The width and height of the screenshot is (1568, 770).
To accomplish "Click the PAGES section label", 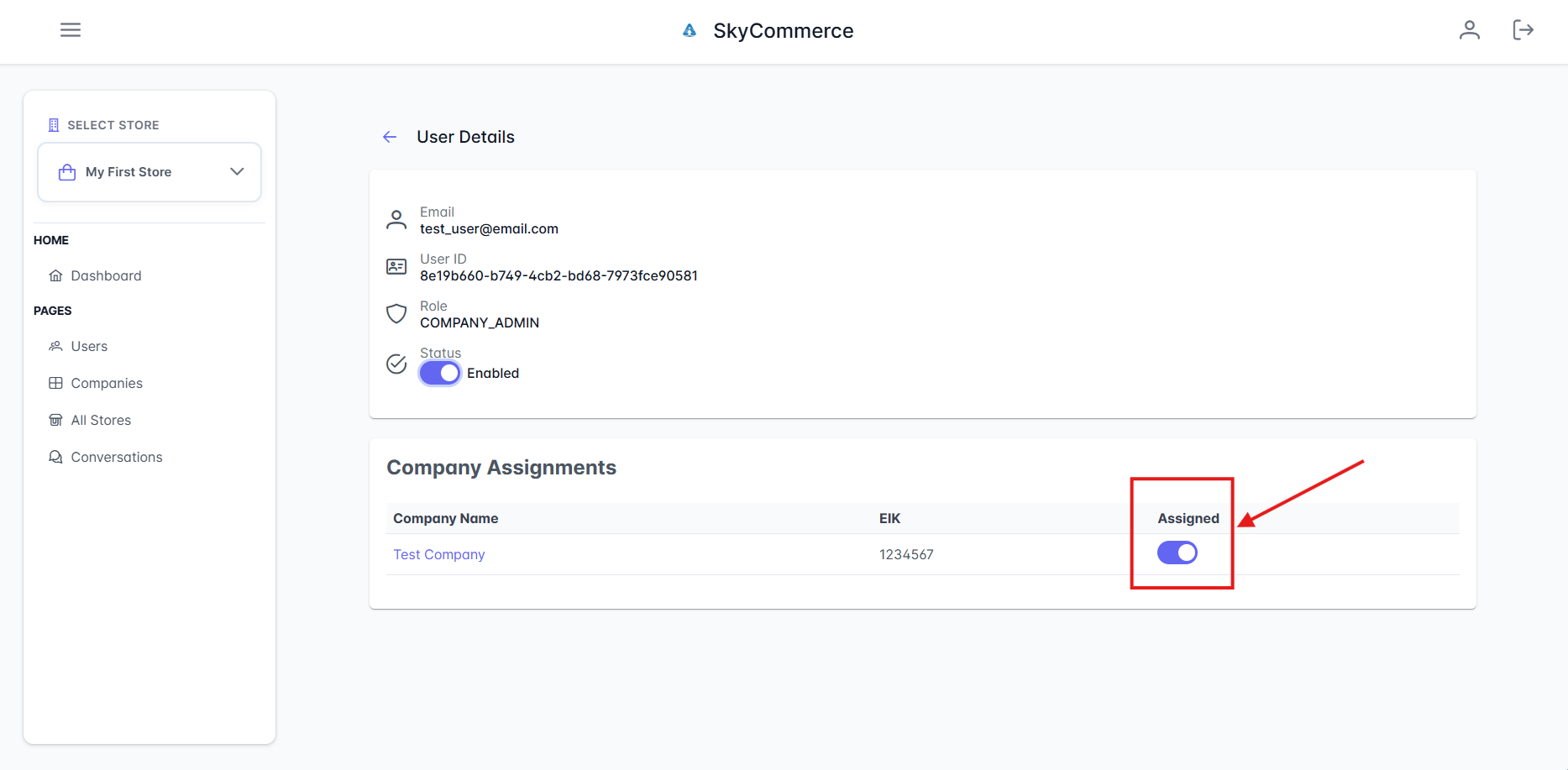I will 53,311.
